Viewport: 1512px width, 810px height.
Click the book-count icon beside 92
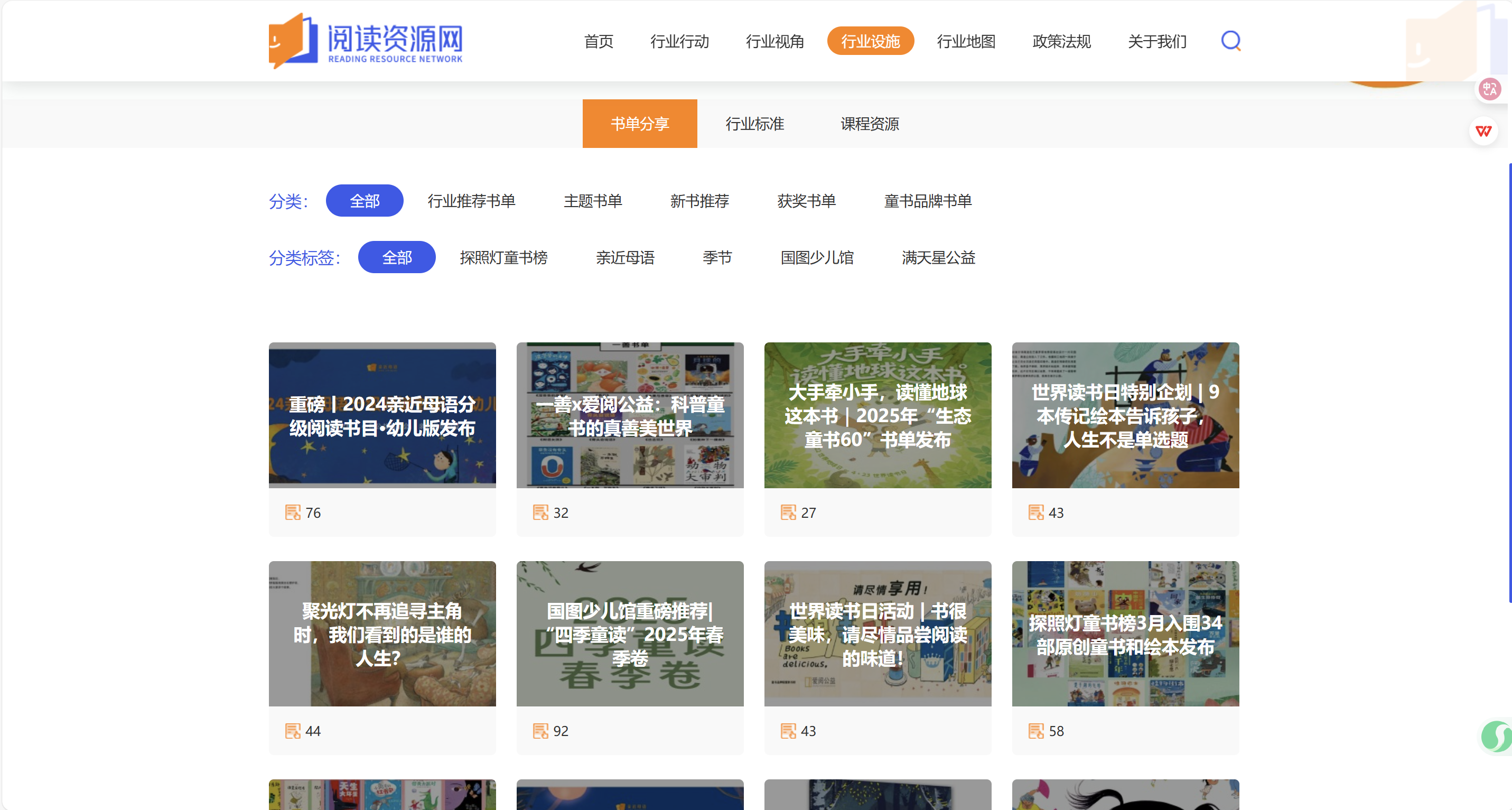[540, 731]
